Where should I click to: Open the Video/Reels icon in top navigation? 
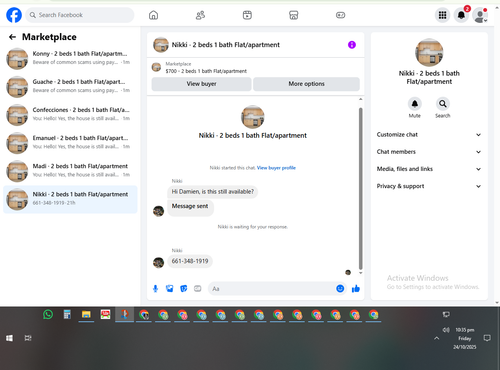point(247,15)
